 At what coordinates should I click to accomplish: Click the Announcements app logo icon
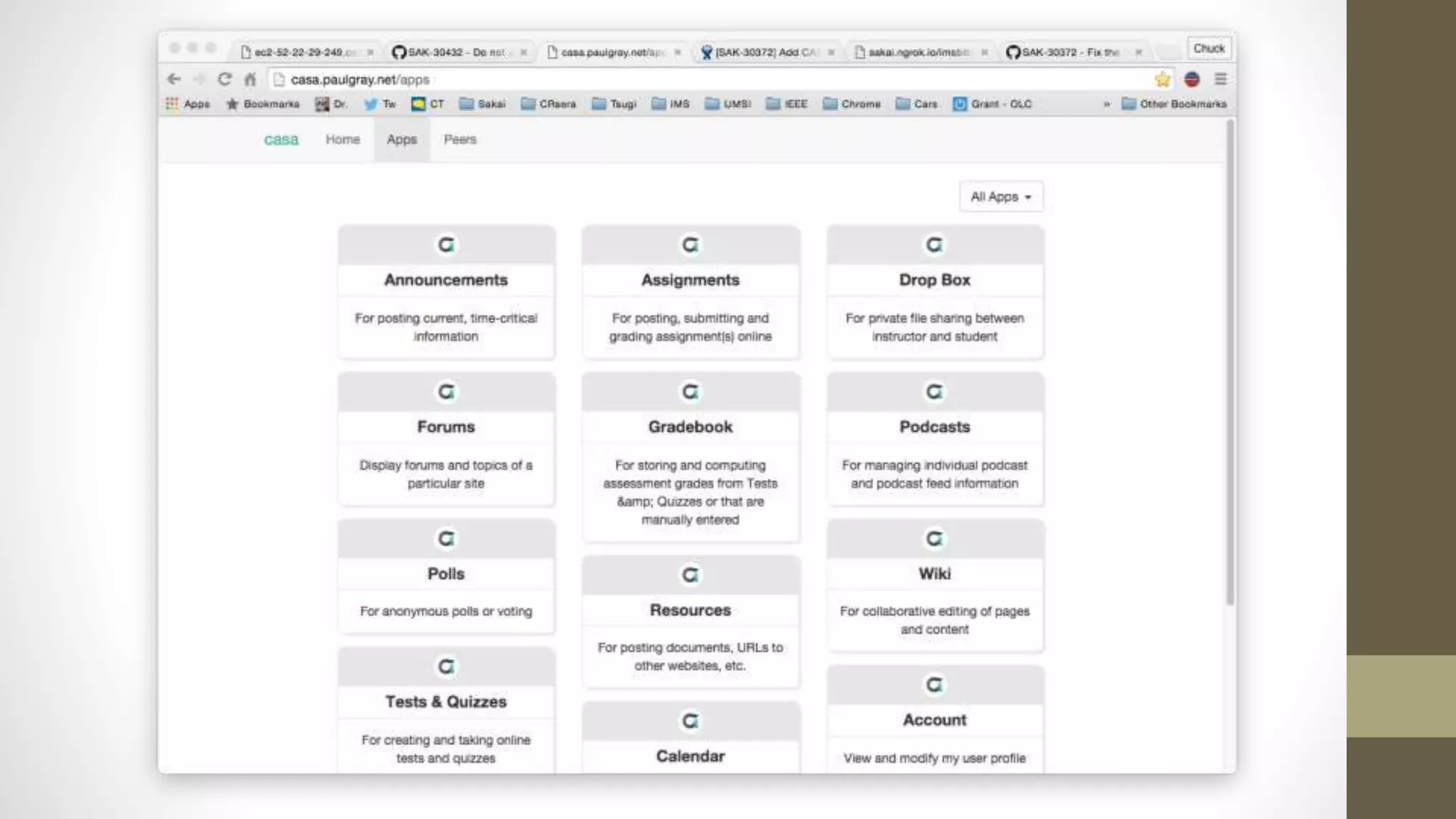tap(446, 245)
